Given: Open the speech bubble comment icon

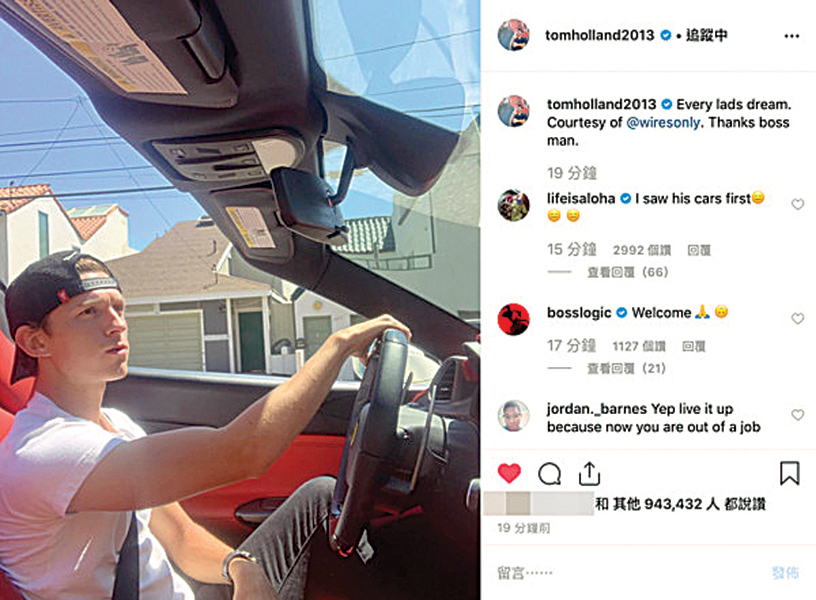Looking at the screenshot, I should (550, 474).
